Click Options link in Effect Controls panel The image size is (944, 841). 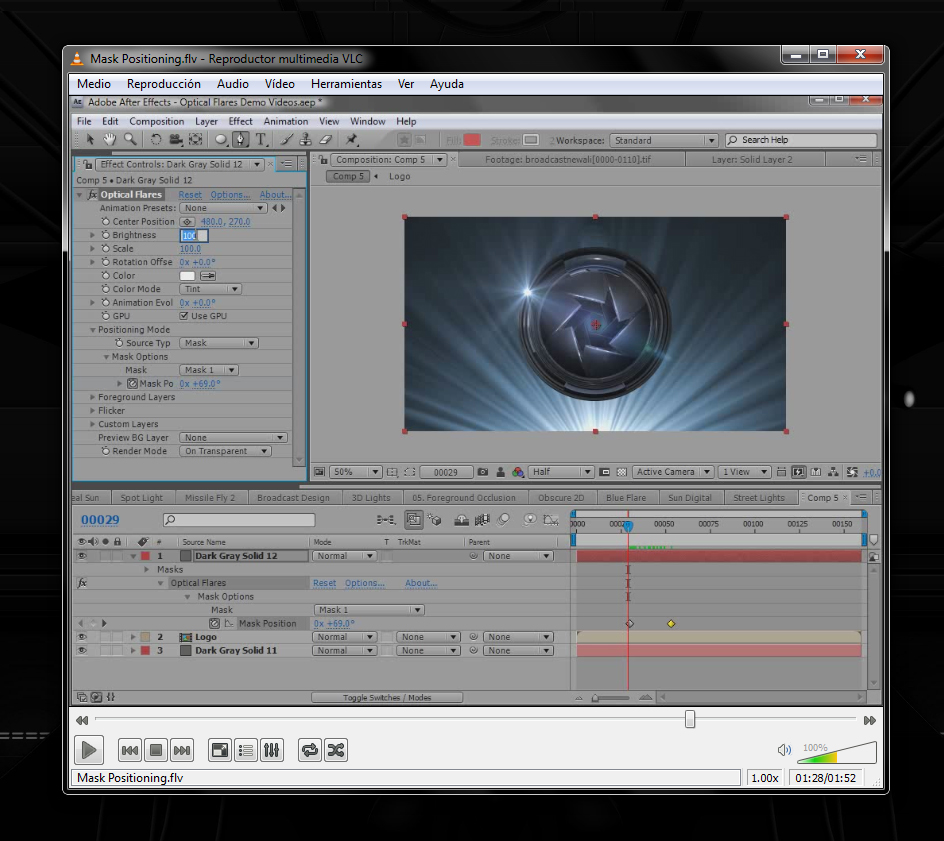pos(230,194)
